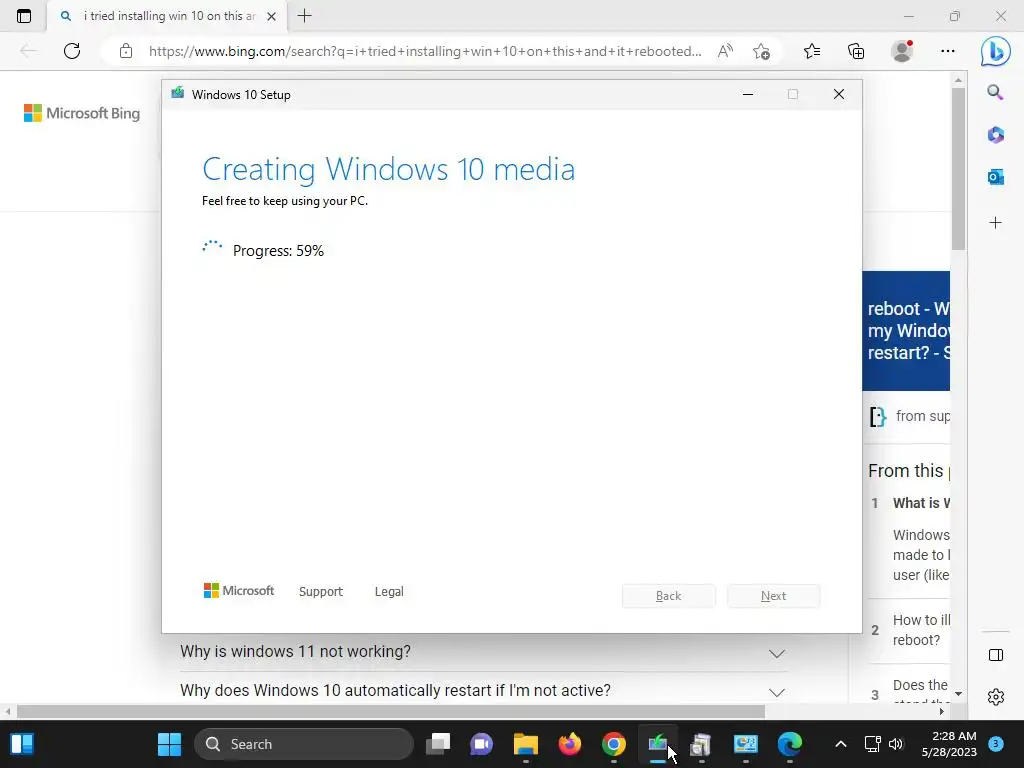The width and height of the screenshot is (1024, 768).
Task: Open the Windows Start menu
Action: (170, 744)
